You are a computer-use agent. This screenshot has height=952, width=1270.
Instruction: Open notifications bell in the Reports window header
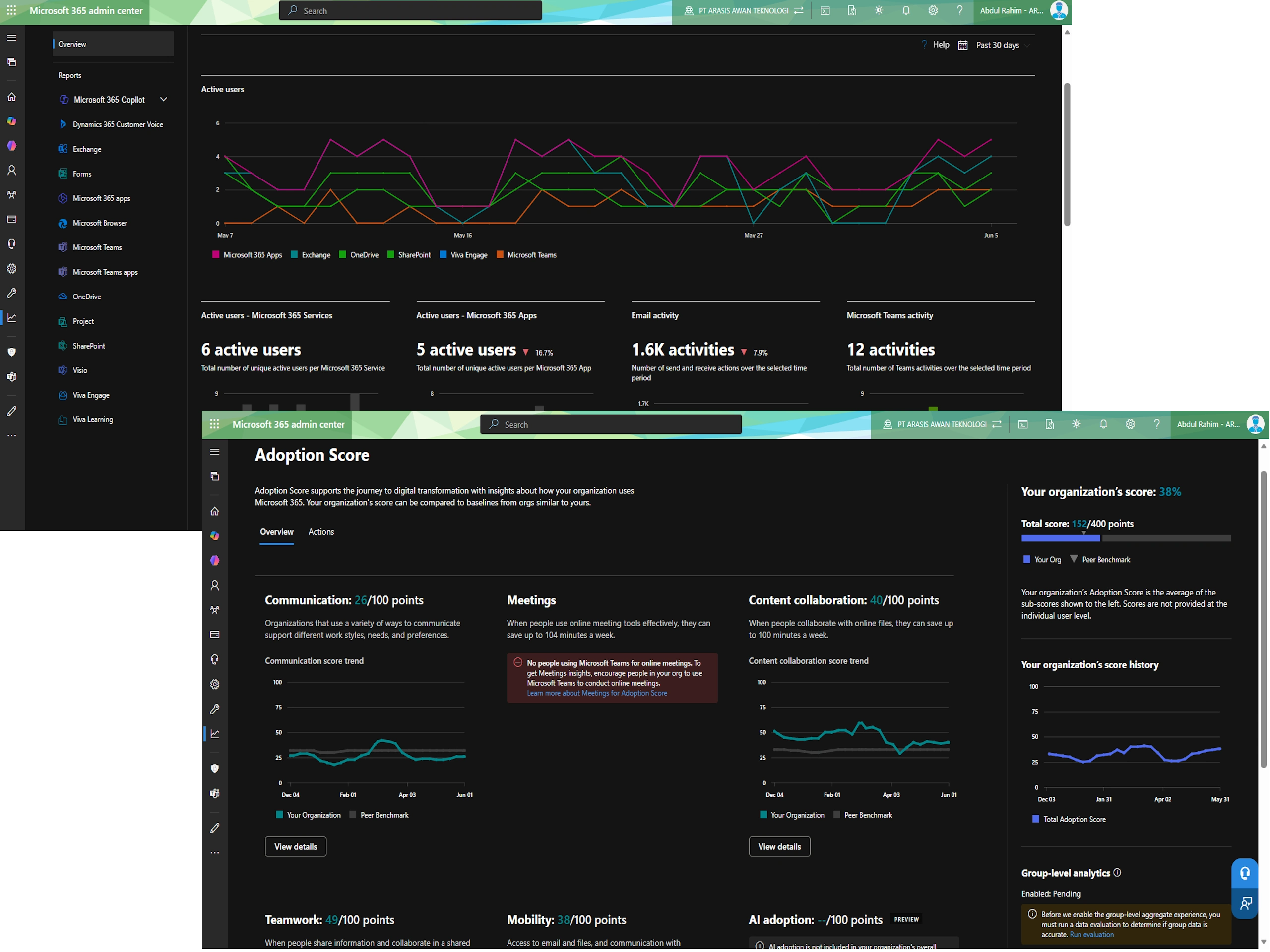tap(906, 11)
